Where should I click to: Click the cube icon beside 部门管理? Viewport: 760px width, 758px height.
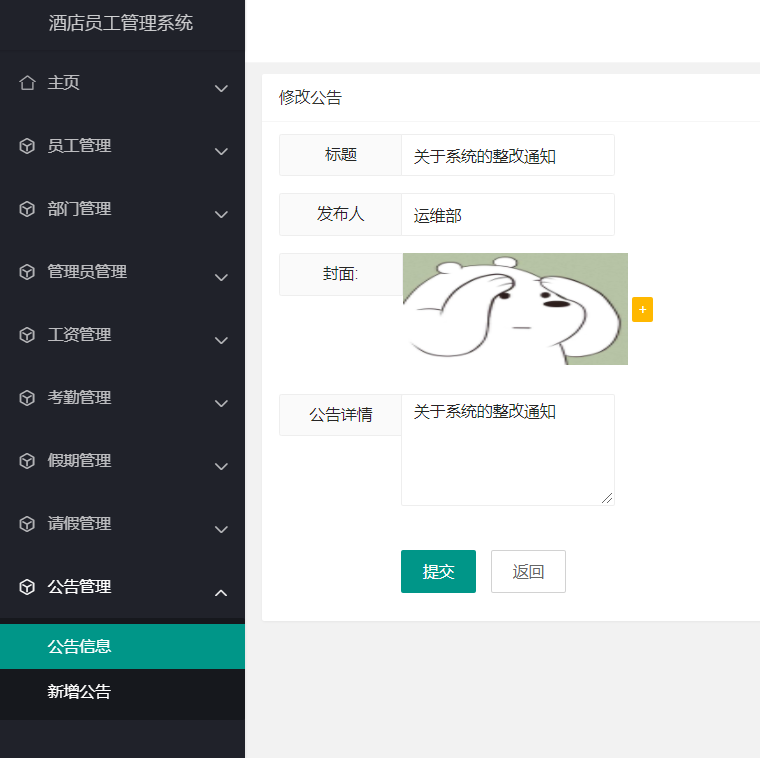(27, 208)
